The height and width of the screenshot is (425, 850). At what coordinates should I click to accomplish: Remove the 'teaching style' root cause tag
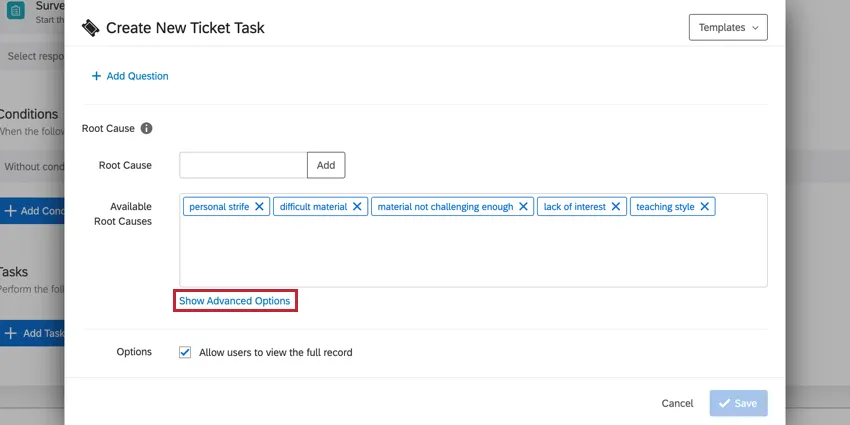click(705, 207)
